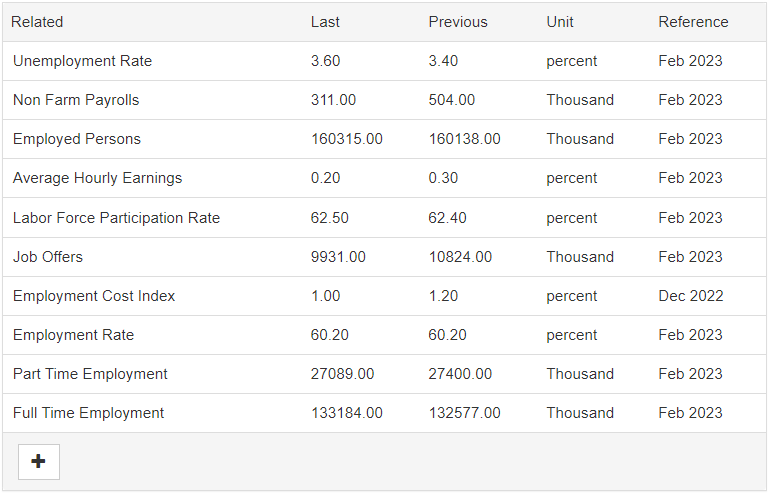The width and height of the screenshot is (771, 497).
Task: Click the Related column header
Action: (x=37, y=22)
